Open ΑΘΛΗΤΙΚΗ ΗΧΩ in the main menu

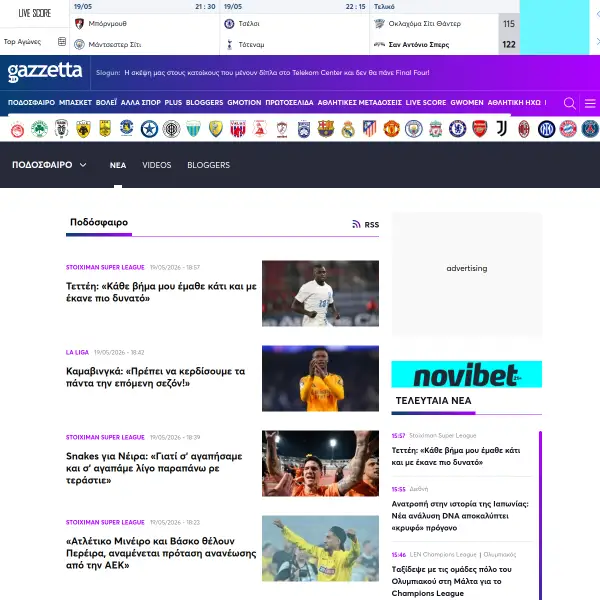[514, 103]
